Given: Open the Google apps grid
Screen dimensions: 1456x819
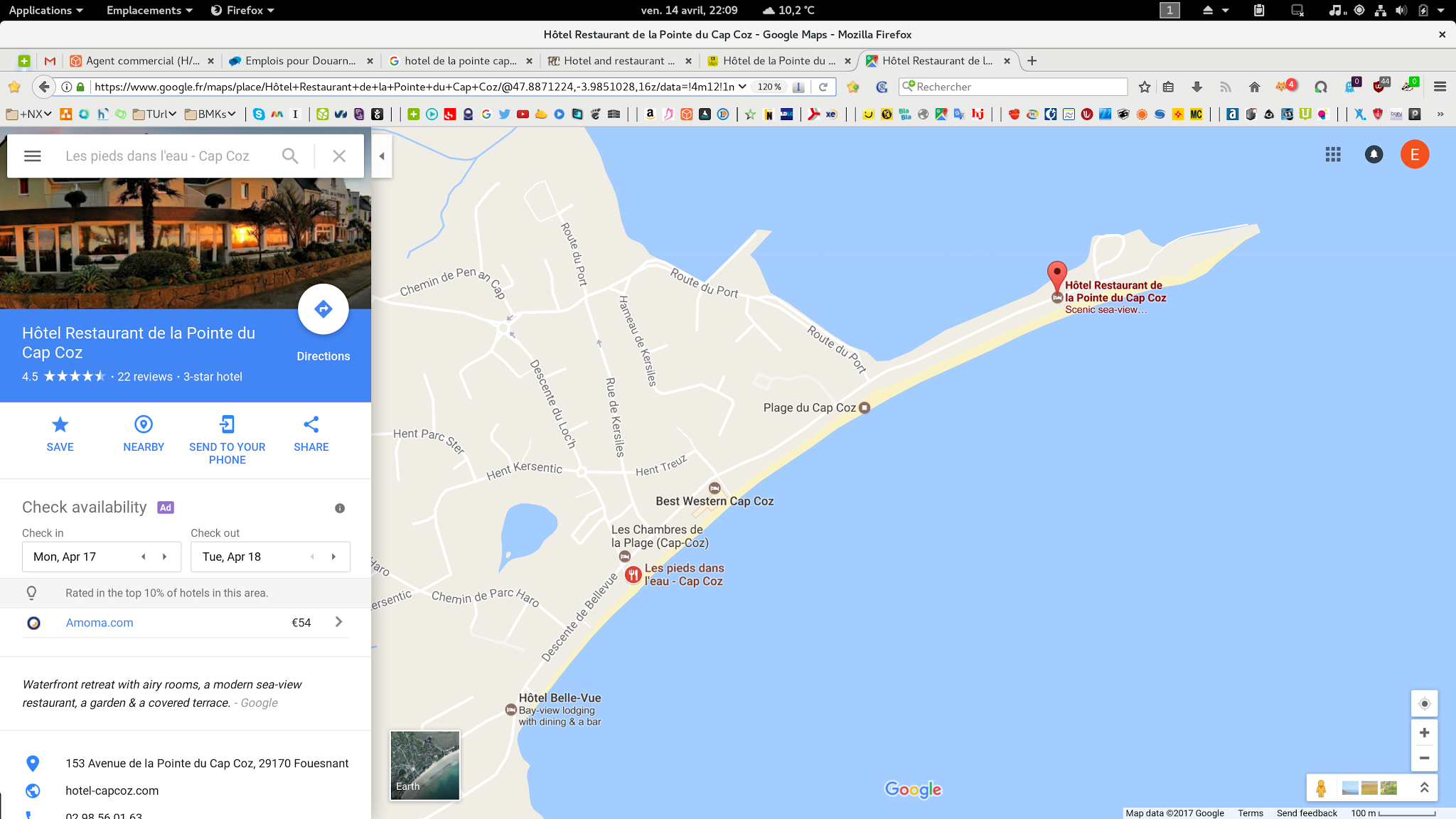Looking at the screenshot, I should [1333, 154].
